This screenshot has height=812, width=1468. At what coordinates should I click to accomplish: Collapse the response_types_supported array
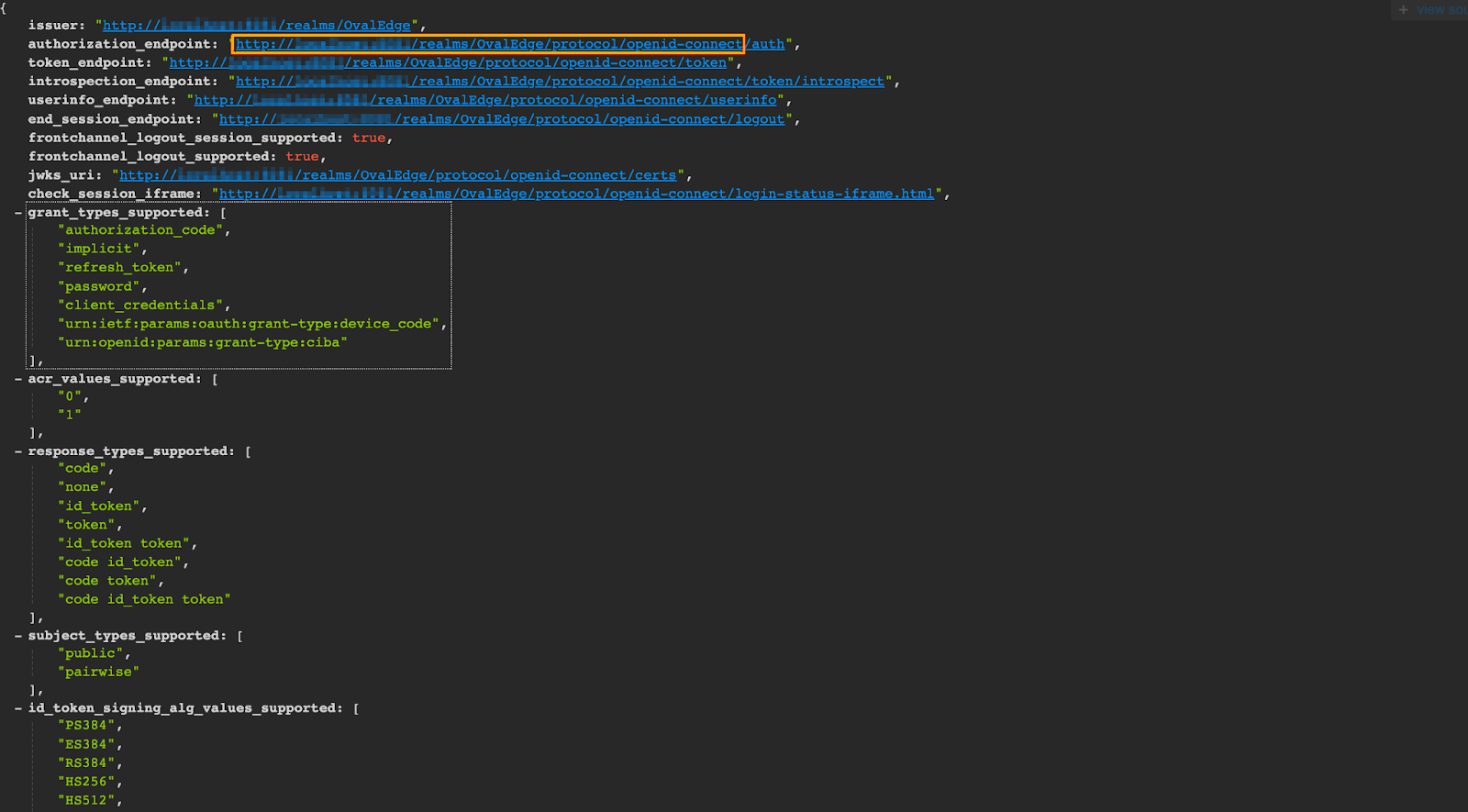tap(18, 451)
